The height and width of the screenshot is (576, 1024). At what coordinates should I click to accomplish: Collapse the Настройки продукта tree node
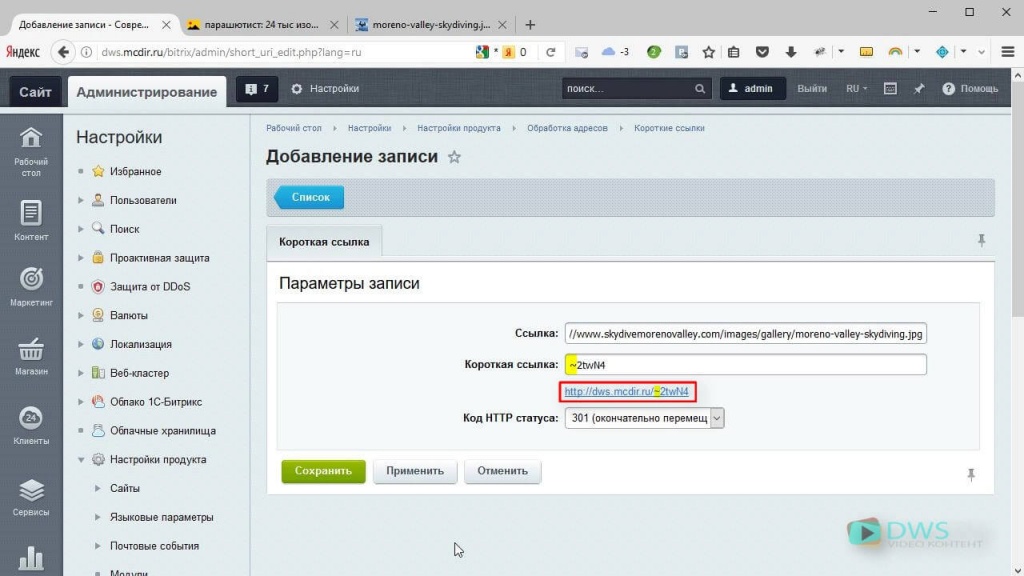[81, 460]
